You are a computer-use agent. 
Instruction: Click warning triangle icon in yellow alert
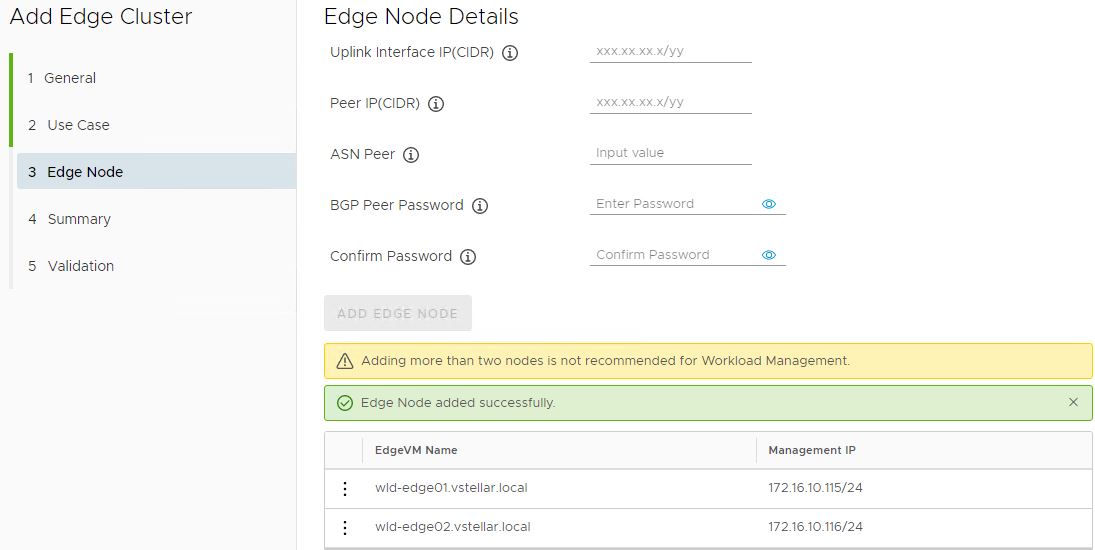pyautogui.click(x=345, y=361)
